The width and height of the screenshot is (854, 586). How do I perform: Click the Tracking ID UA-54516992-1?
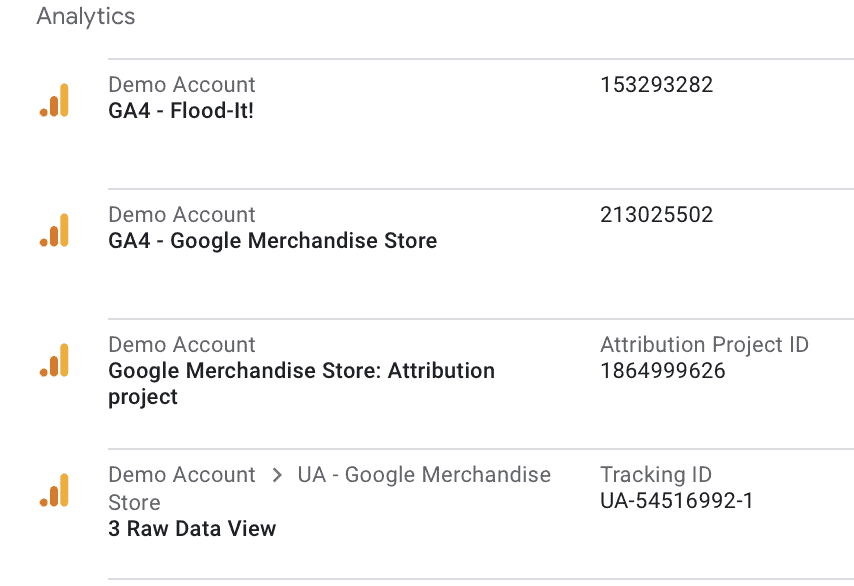(x=676, y=501)
